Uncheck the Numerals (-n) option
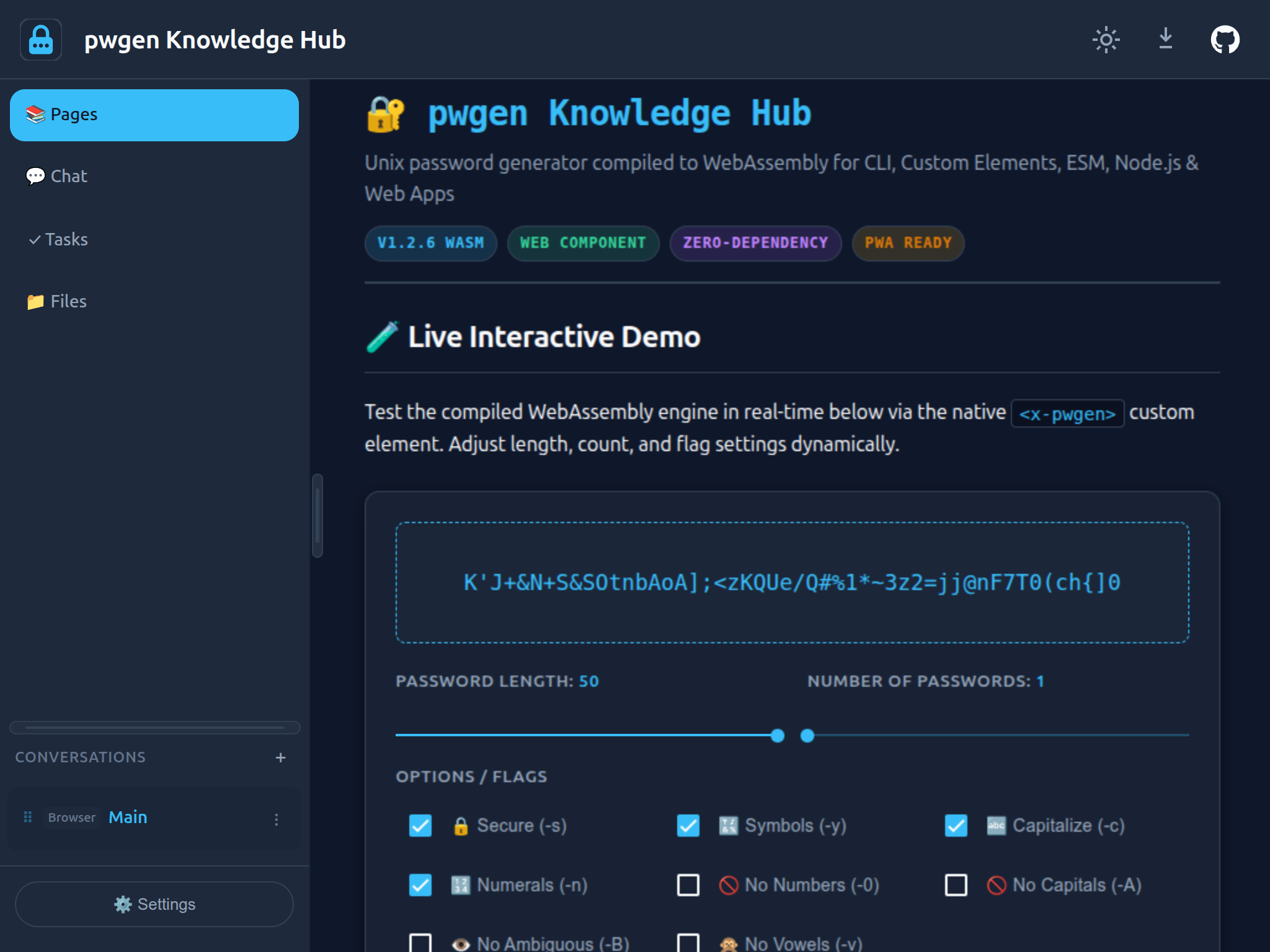 pos(420,885)
